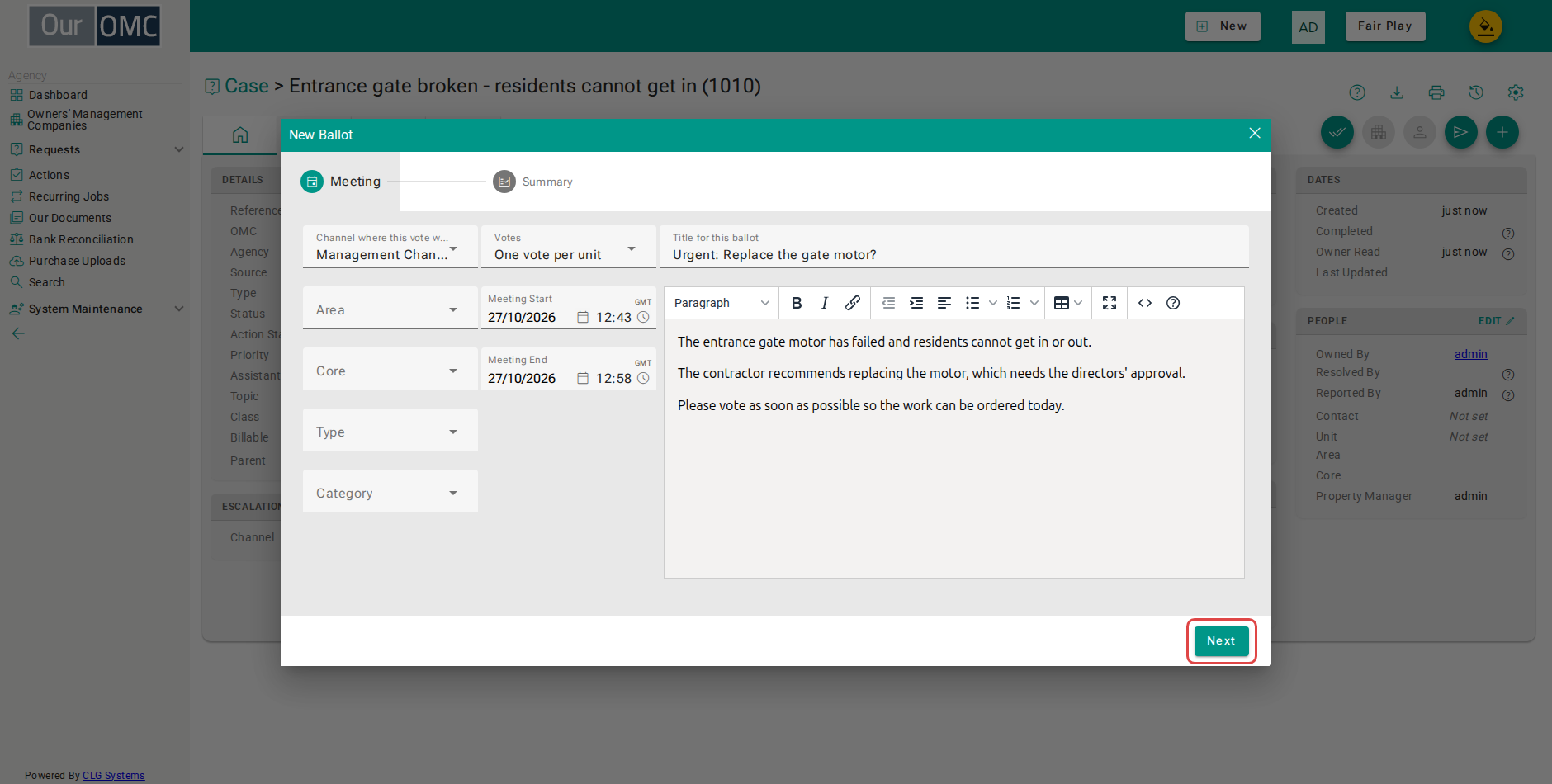This screenshot has height=784, width=1552.
Task: Click into the ballot description text area
Action: 954,449
